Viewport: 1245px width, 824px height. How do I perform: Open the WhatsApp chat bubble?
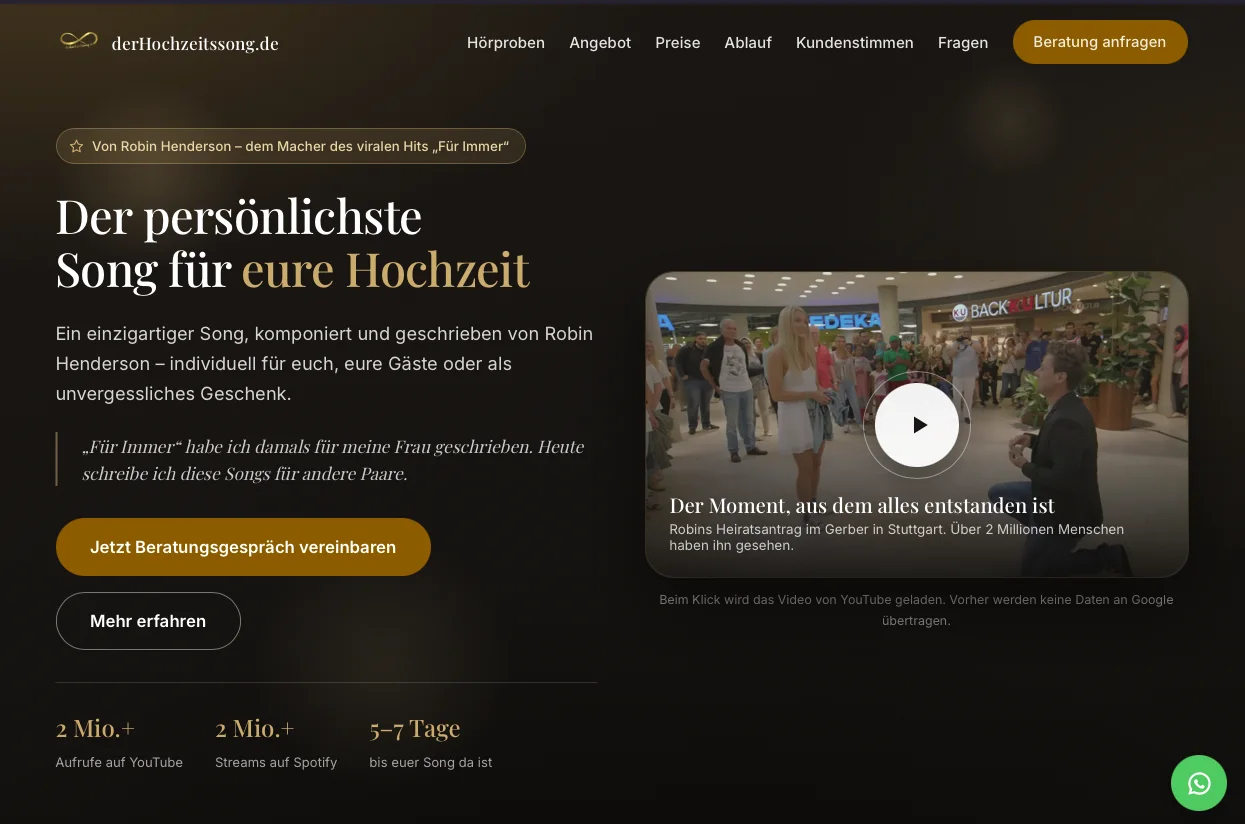click(1199, 783)
